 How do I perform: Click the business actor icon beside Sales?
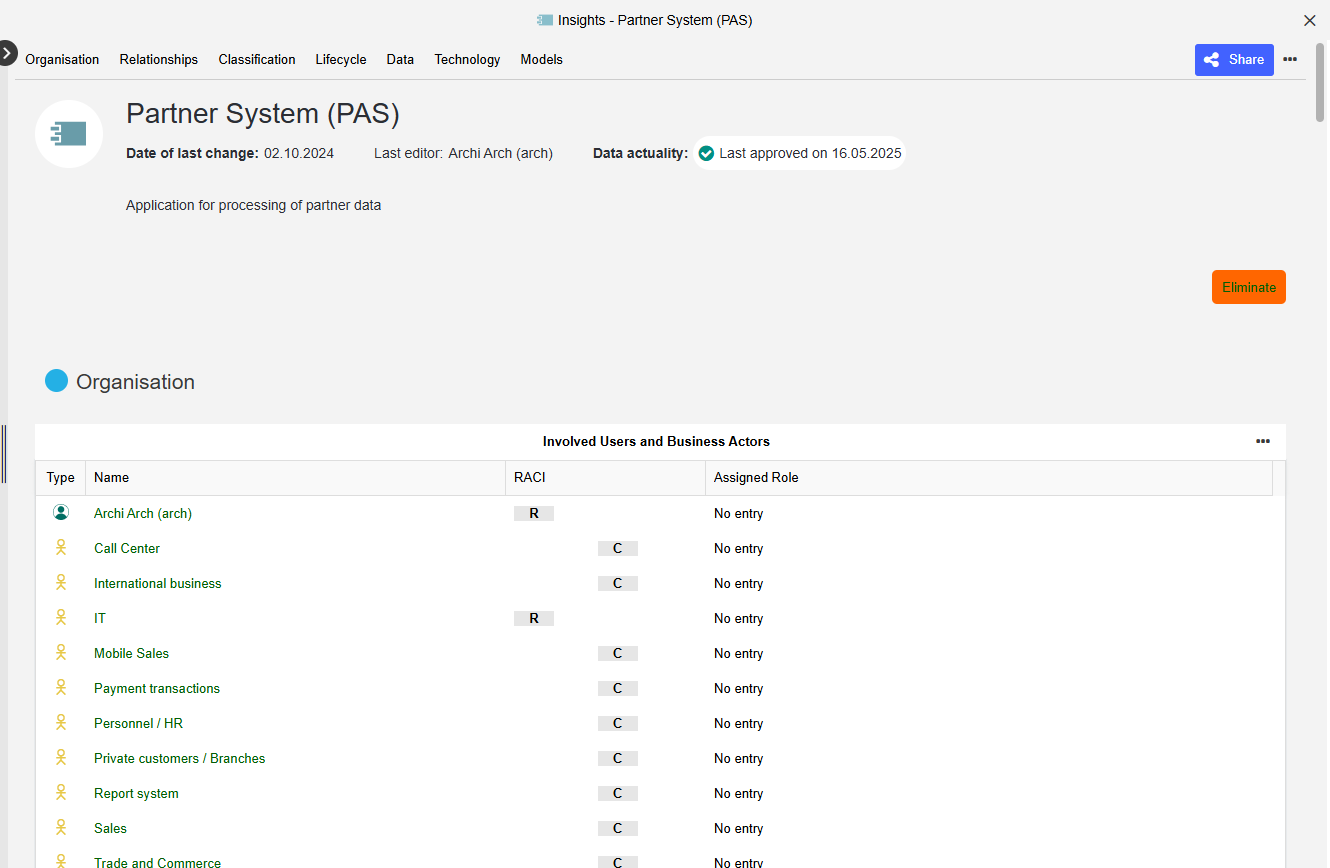(x=61, y=827)
